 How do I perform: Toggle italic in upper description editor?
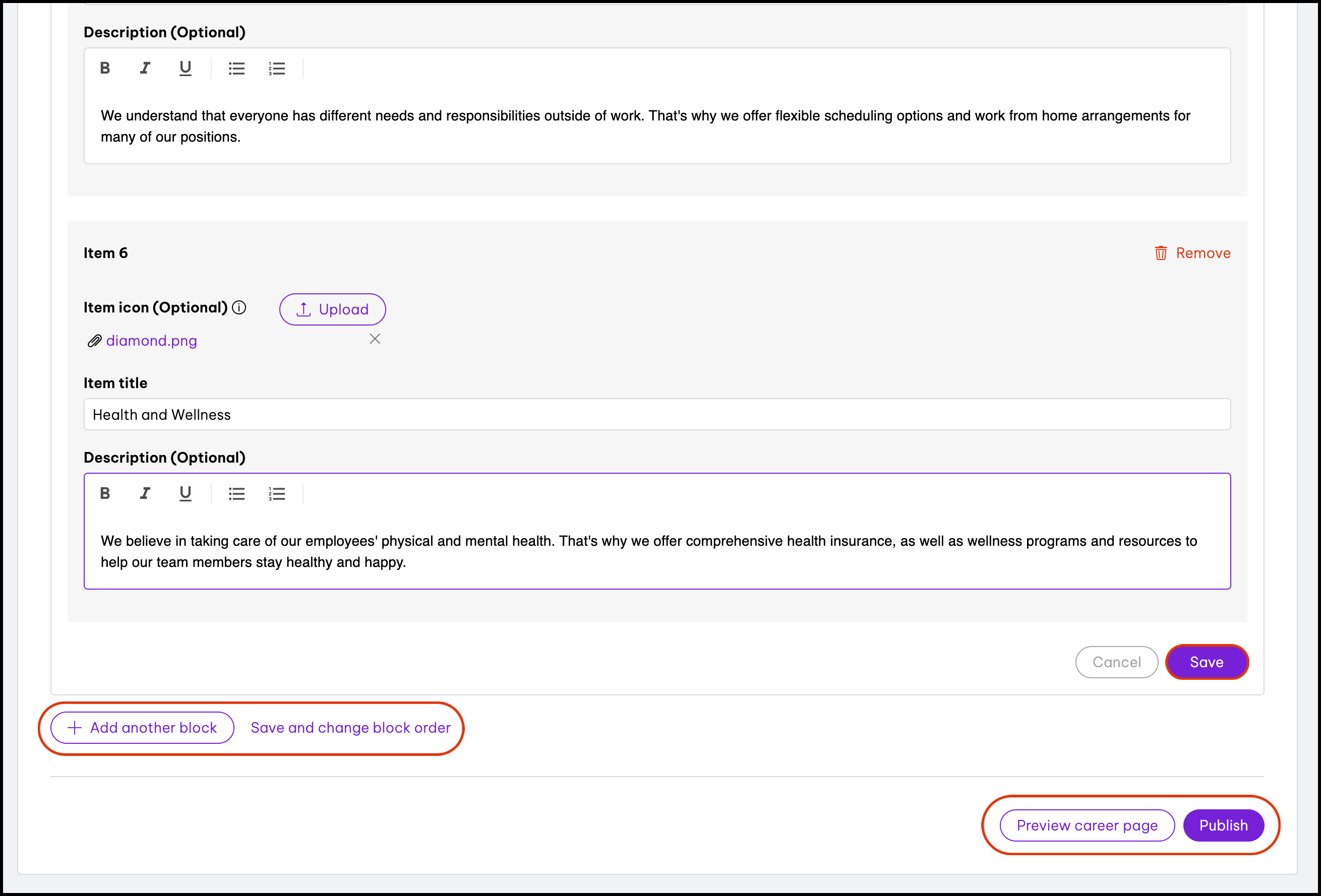pyautogui.click(x=145, y=68)
